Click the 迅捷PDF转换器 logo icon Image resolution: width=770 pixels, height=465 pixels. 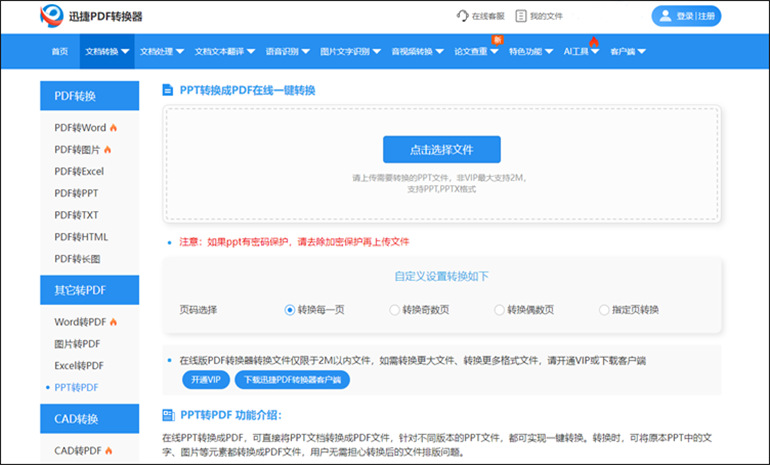pos(52,16)
